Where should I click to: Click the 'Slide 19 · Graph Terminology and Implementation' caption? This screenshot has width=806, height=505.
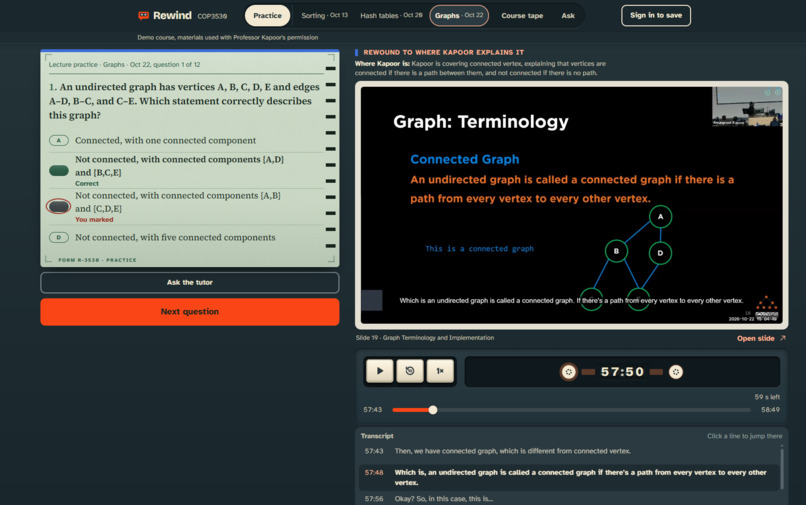pos(425,338)
